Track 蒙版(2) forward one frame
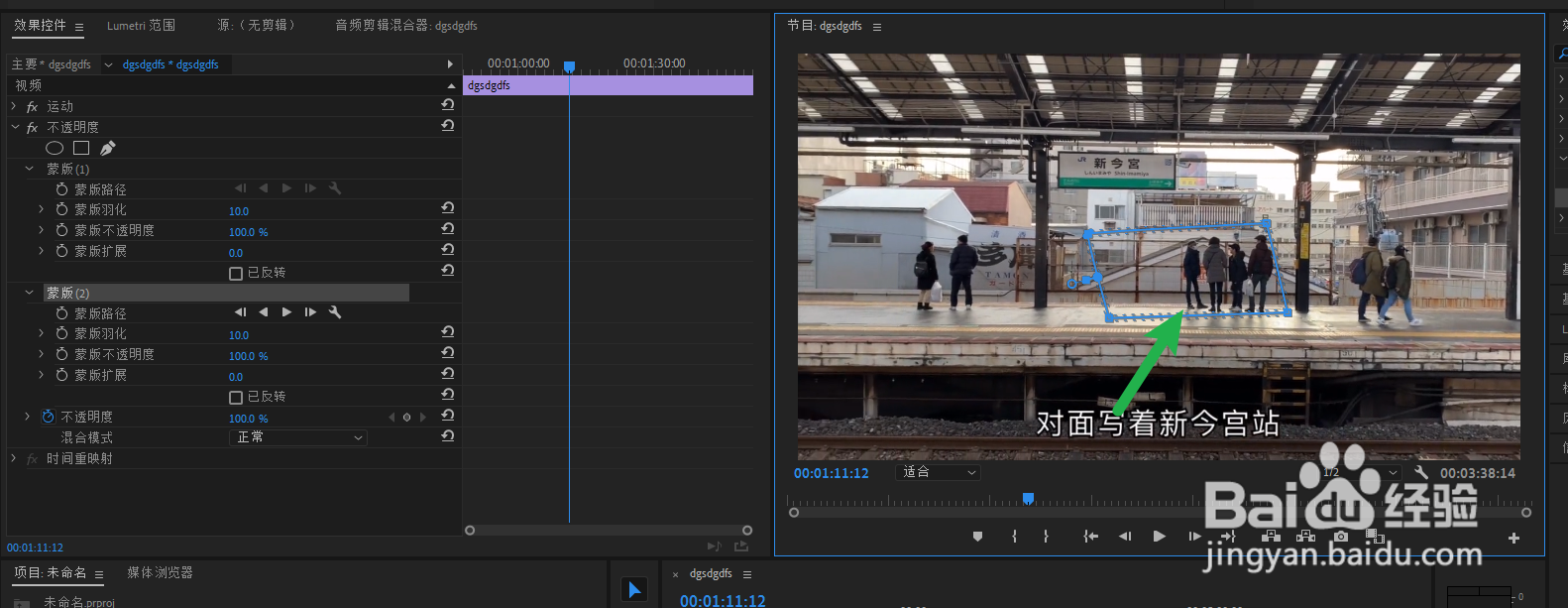 pyautogui.click(x=310, y=312)
